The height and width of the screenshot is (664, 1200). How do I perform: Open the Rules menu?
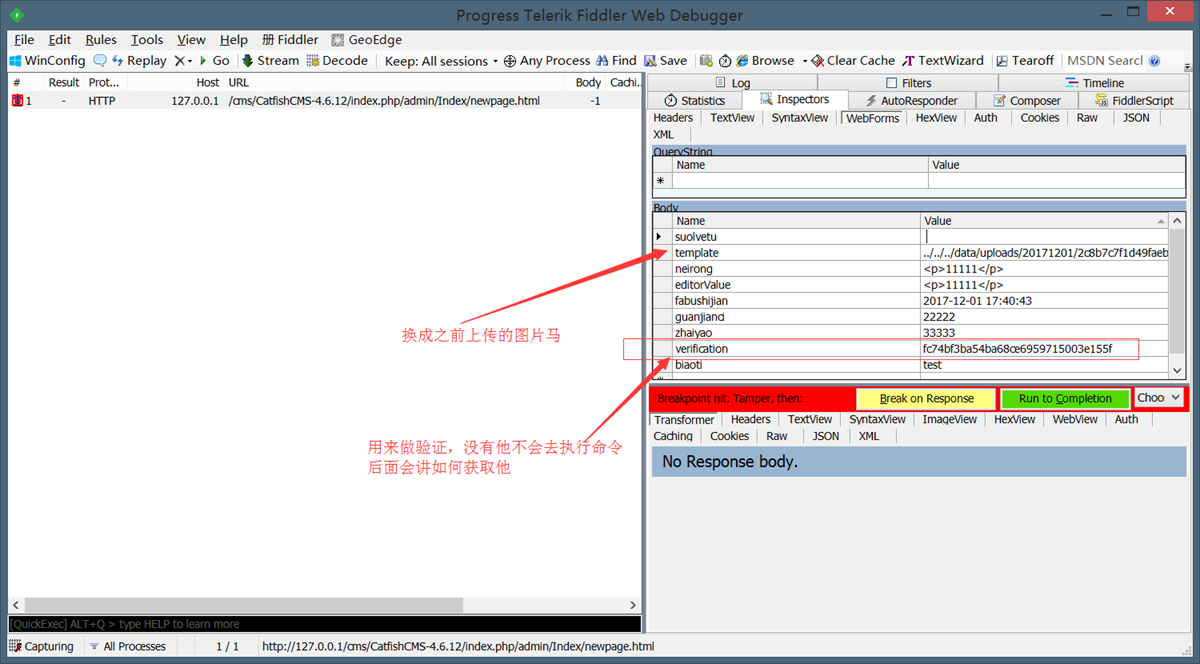(101, 40)
